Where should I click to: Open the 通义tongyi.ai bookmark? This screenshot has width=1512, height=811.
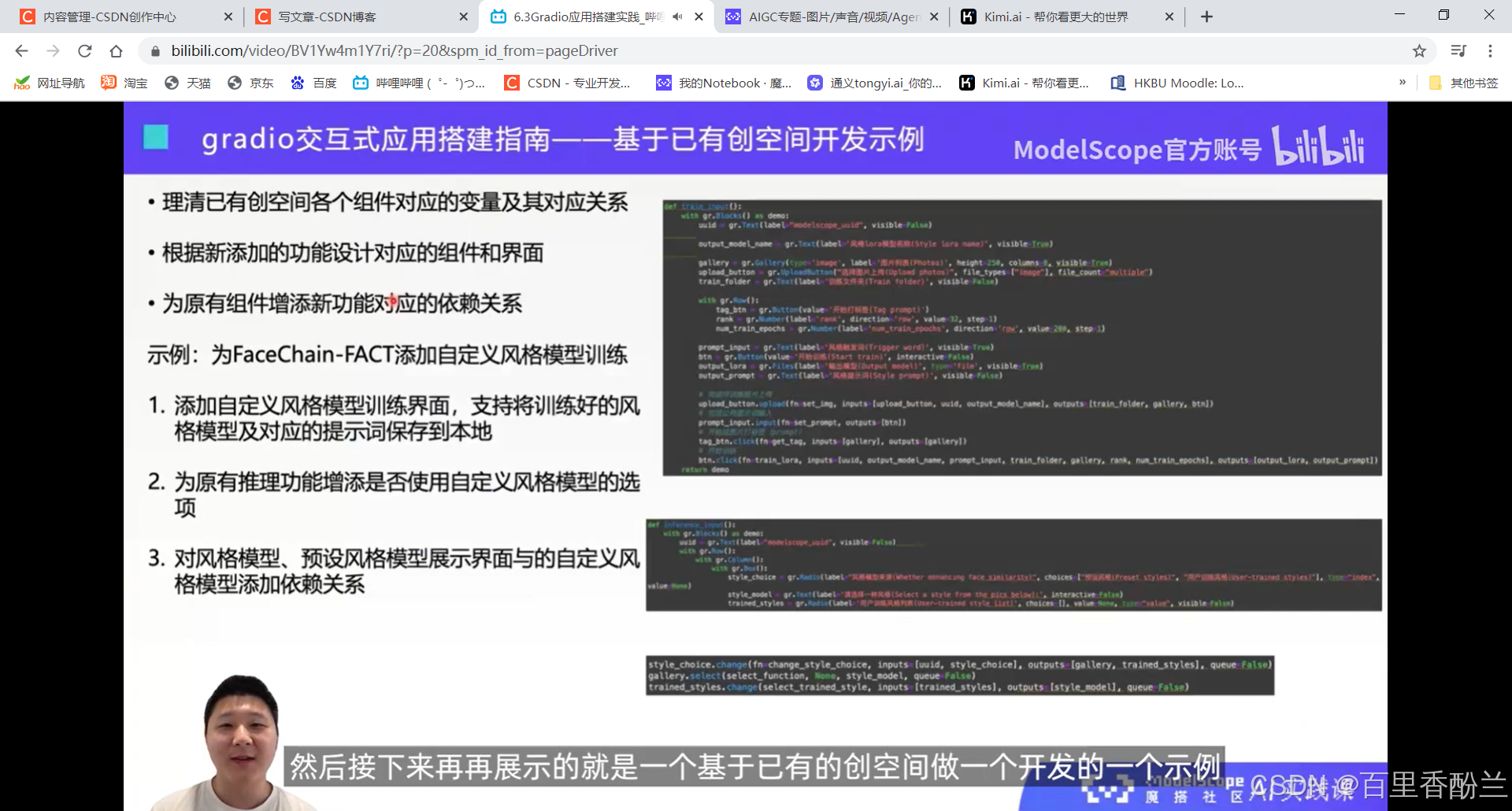point(875,83)
